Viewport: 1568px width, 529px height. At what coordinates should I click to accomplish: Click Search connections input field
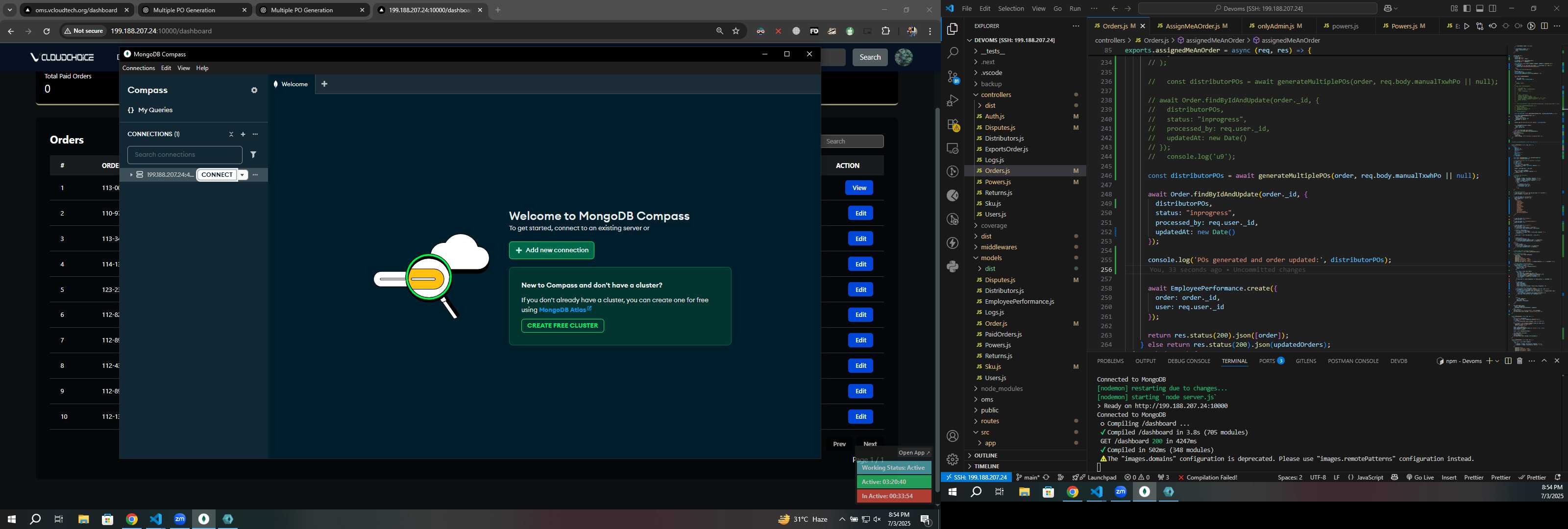coord(184,155)
